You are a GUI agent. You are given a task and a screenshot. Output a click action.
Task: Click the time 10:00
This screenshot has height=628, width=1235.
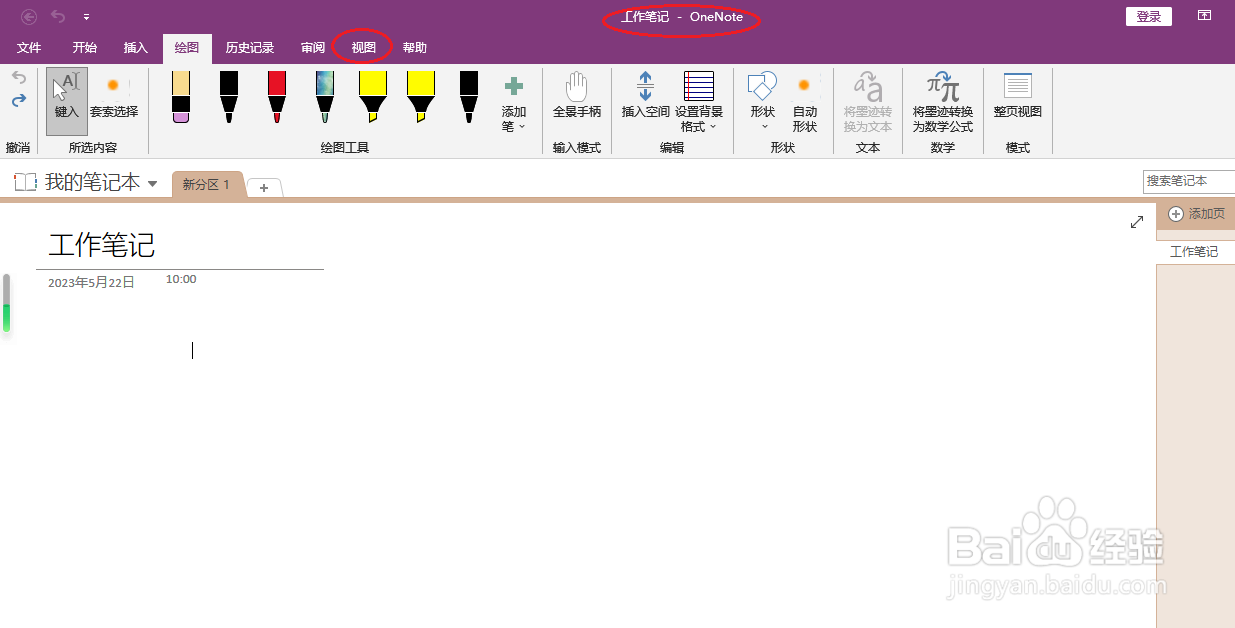pyautogui.click(x=181, y=280)
